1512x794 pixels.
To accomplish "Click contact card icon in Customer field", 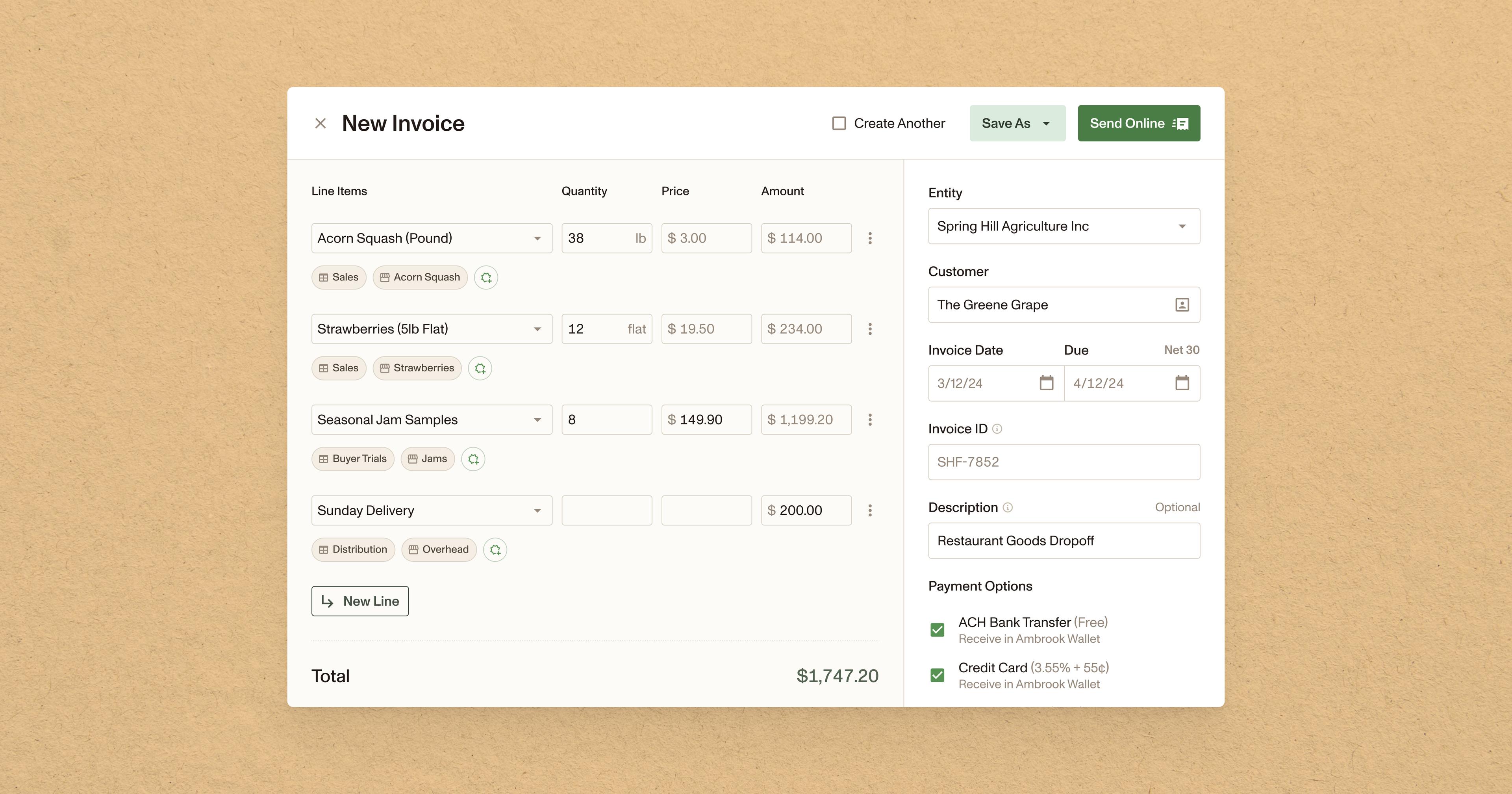I will click(1182, 305).
